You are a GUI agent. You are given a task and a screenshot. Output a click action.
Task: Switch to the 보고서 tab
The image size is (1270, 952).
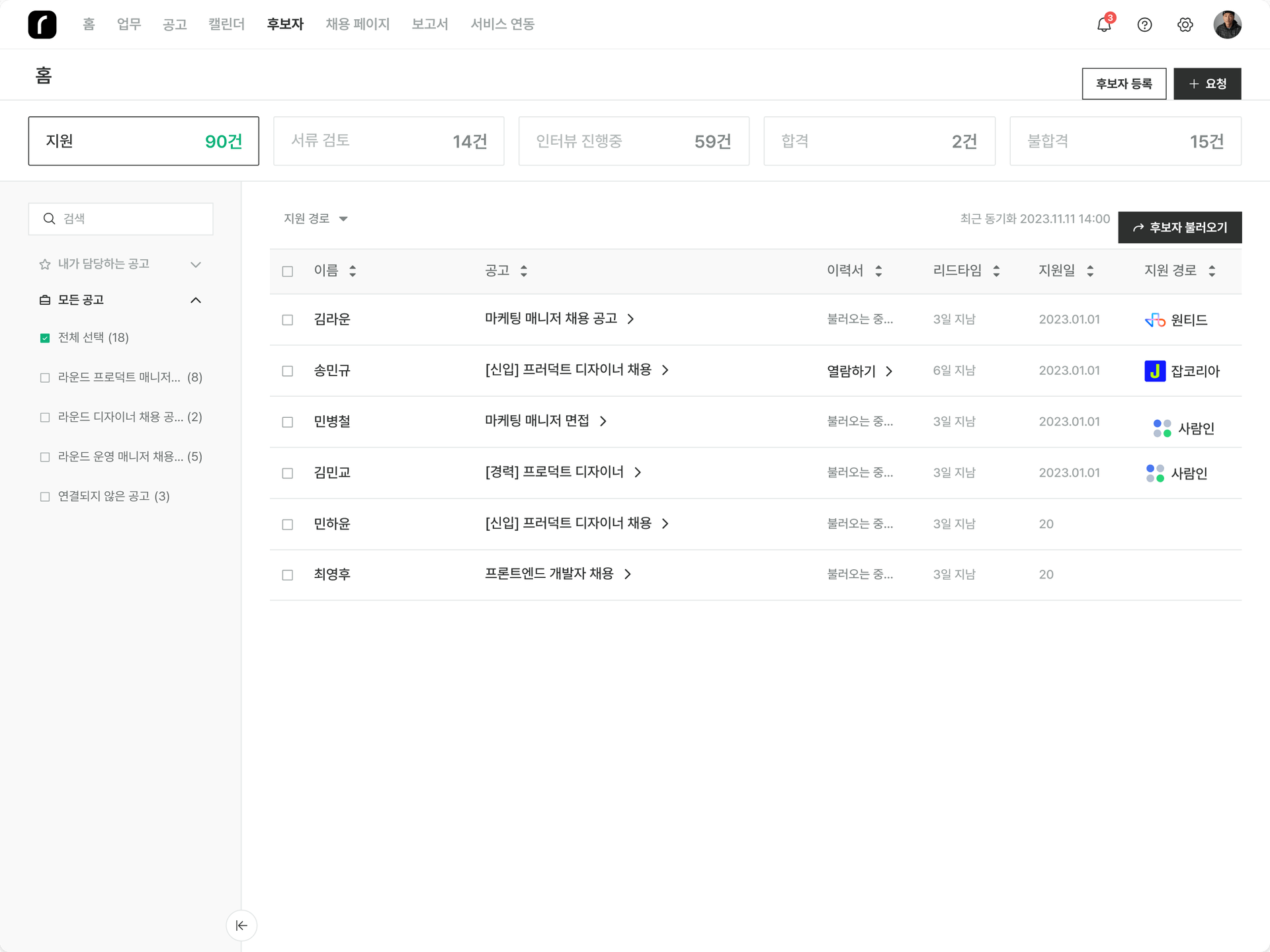click(429, 24)
